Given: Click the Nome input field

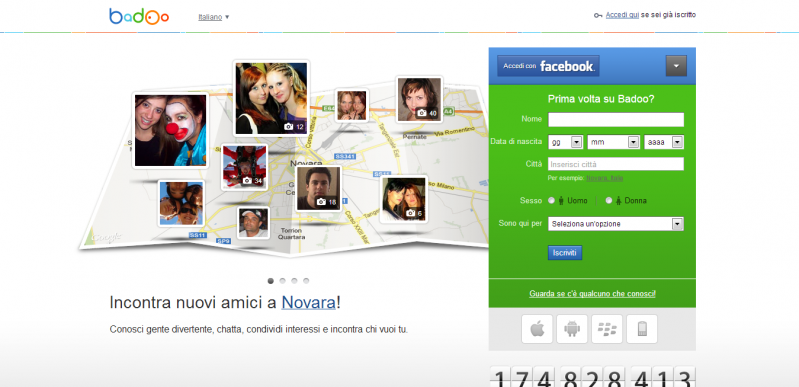Looking at the screenshot, I should tap(616, 120).
